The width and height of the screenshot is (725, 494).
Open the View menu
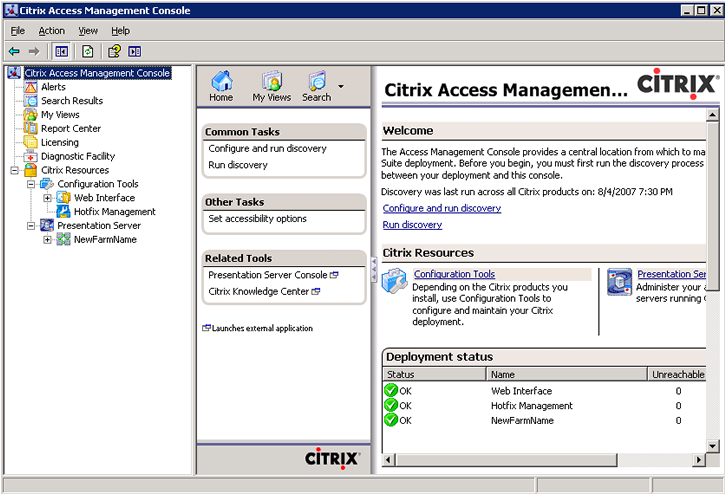[x=88, y=31]
